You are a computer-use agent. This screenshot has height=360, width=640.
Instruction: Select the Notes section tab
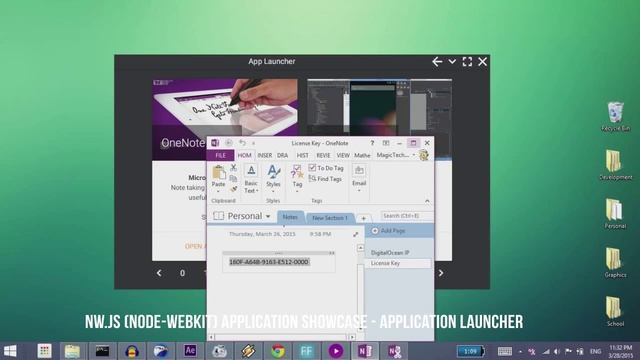[290, 217]
